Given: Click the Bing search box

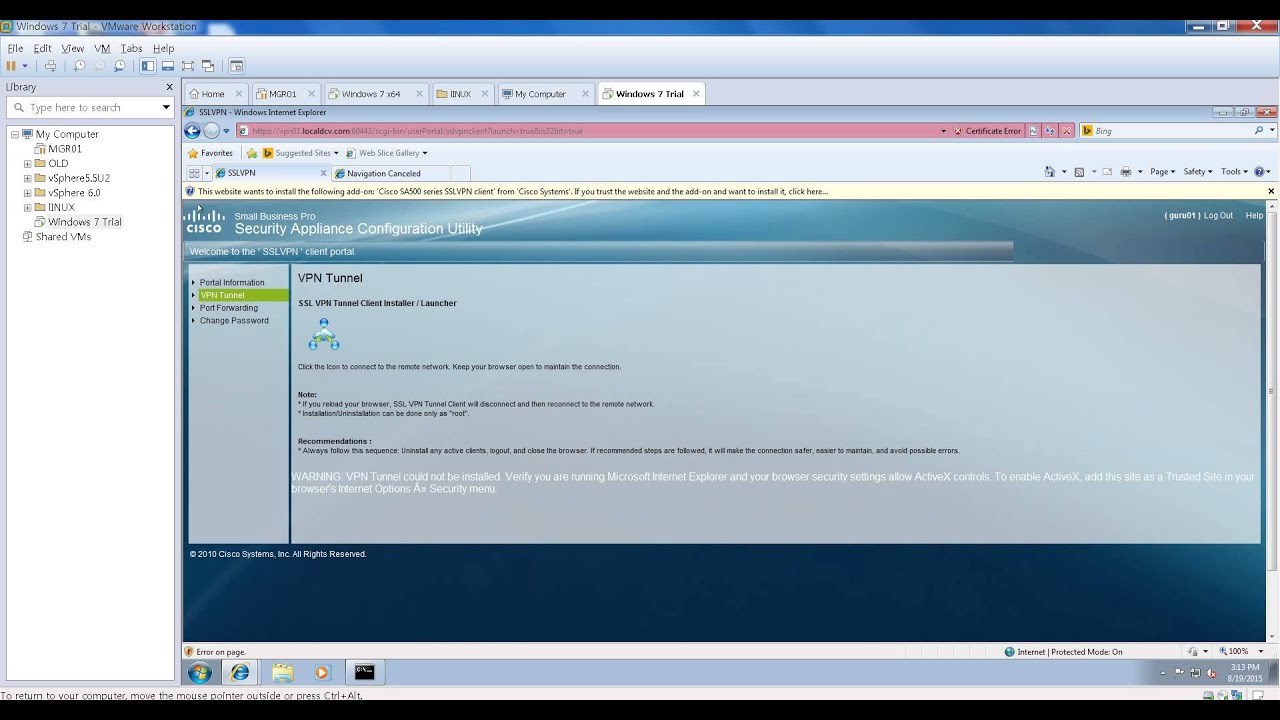Looking at the screenshot, I should (x=1166, y=131).
